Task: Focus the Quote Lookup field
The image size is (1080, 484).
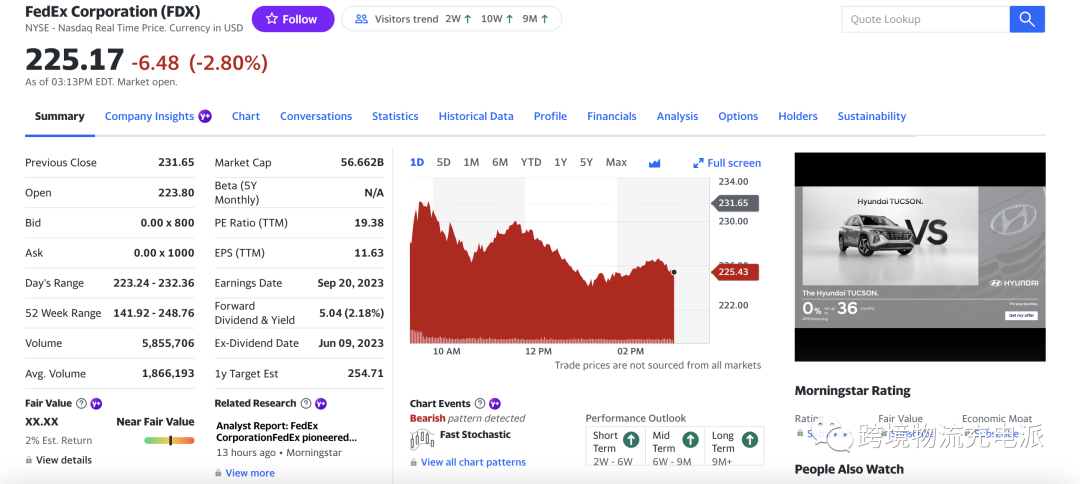Action: click(x=925, y=19)
